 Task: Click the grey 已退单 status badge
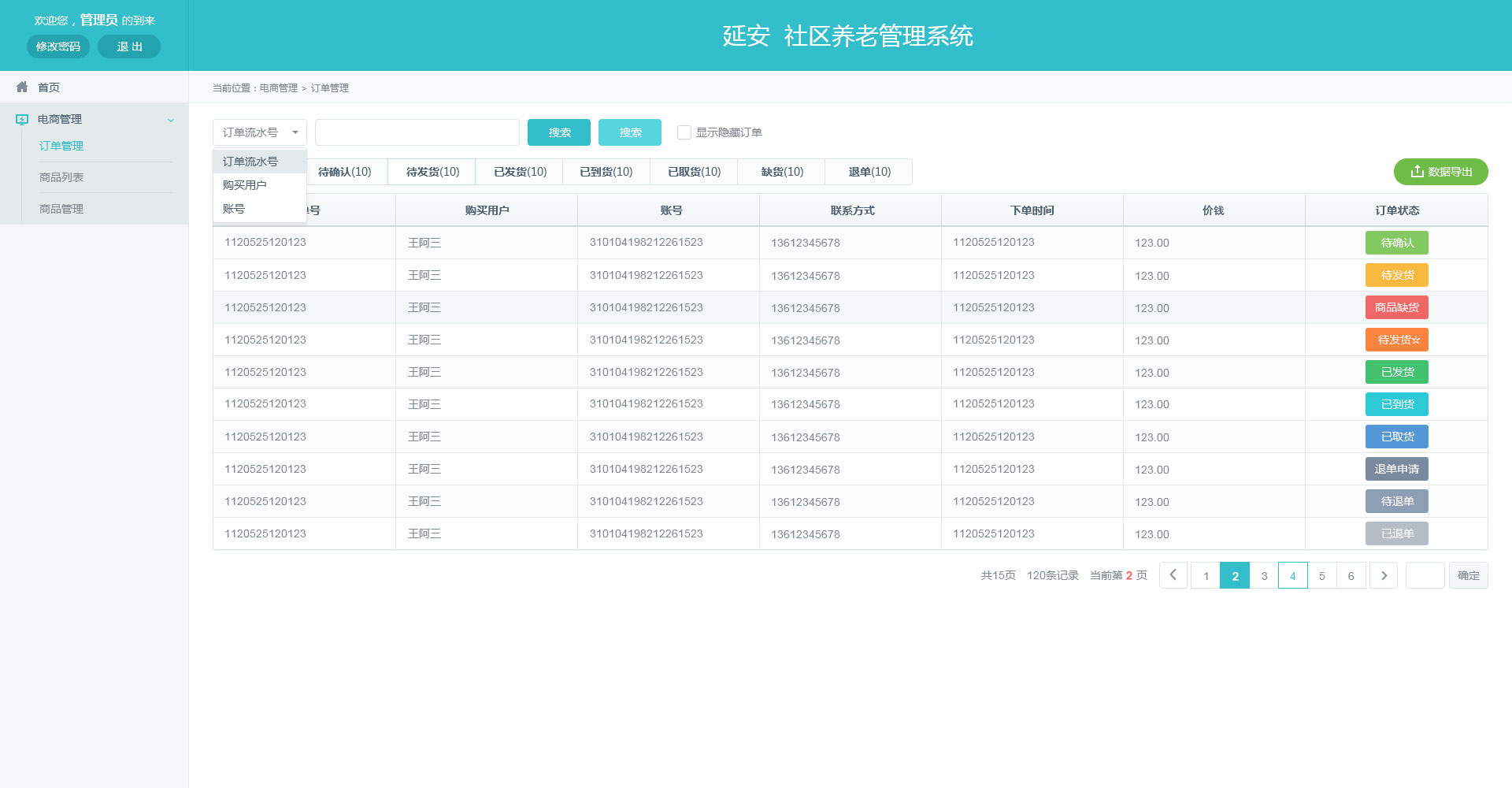pos(1397,533)
